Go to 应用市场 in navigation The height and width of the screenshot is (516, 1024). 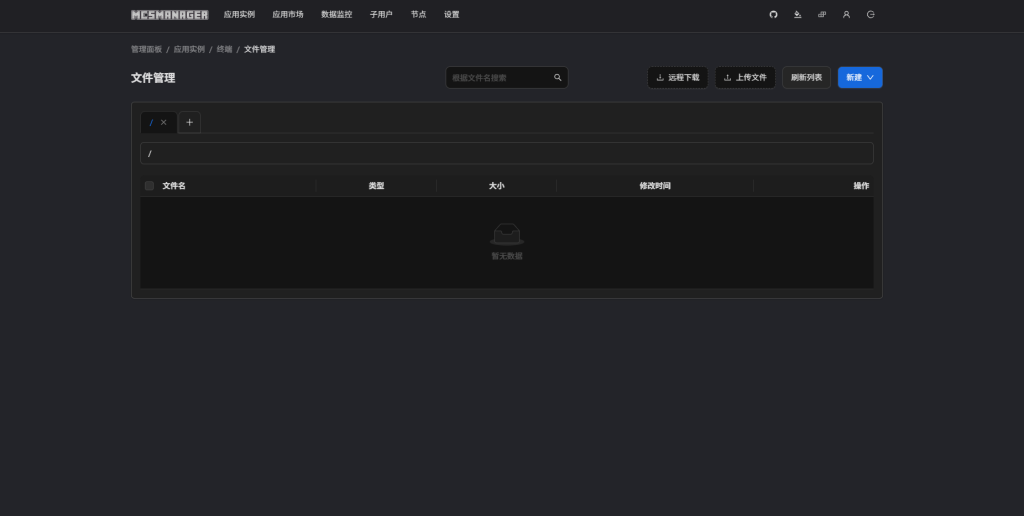coord(288,15)
